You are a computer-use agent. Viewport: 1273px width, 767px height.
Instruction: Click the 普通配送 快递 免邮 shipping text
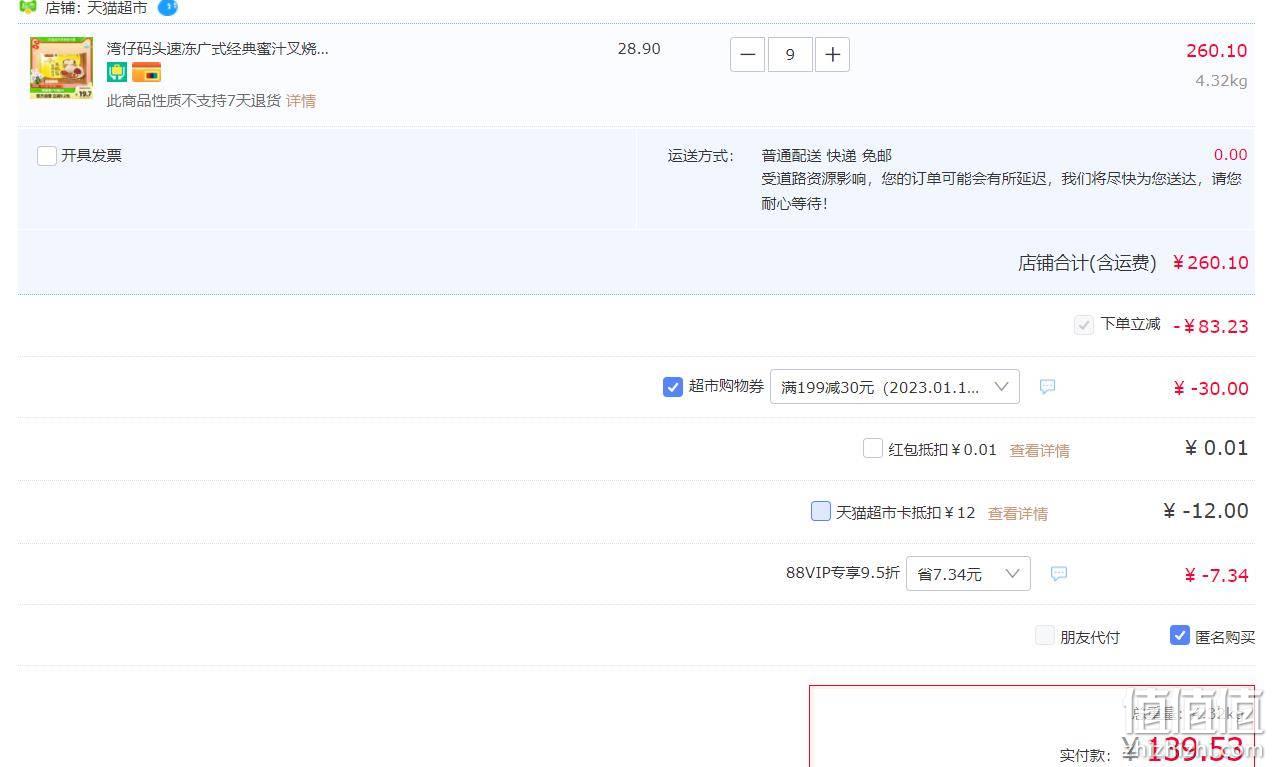tap(827, 156)
